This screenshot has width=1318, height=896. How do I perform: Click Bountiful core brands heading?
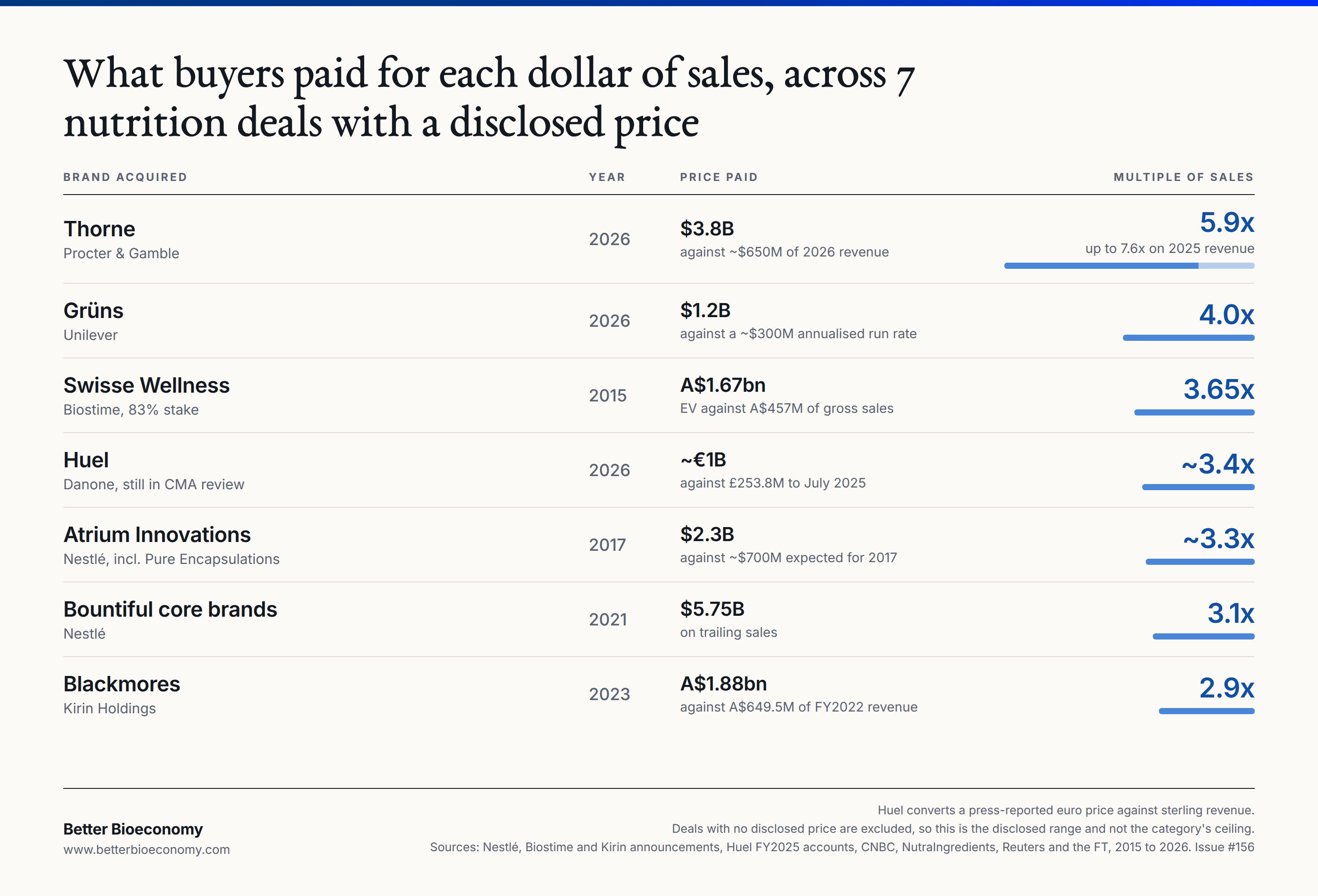click(x=170, y=610)
